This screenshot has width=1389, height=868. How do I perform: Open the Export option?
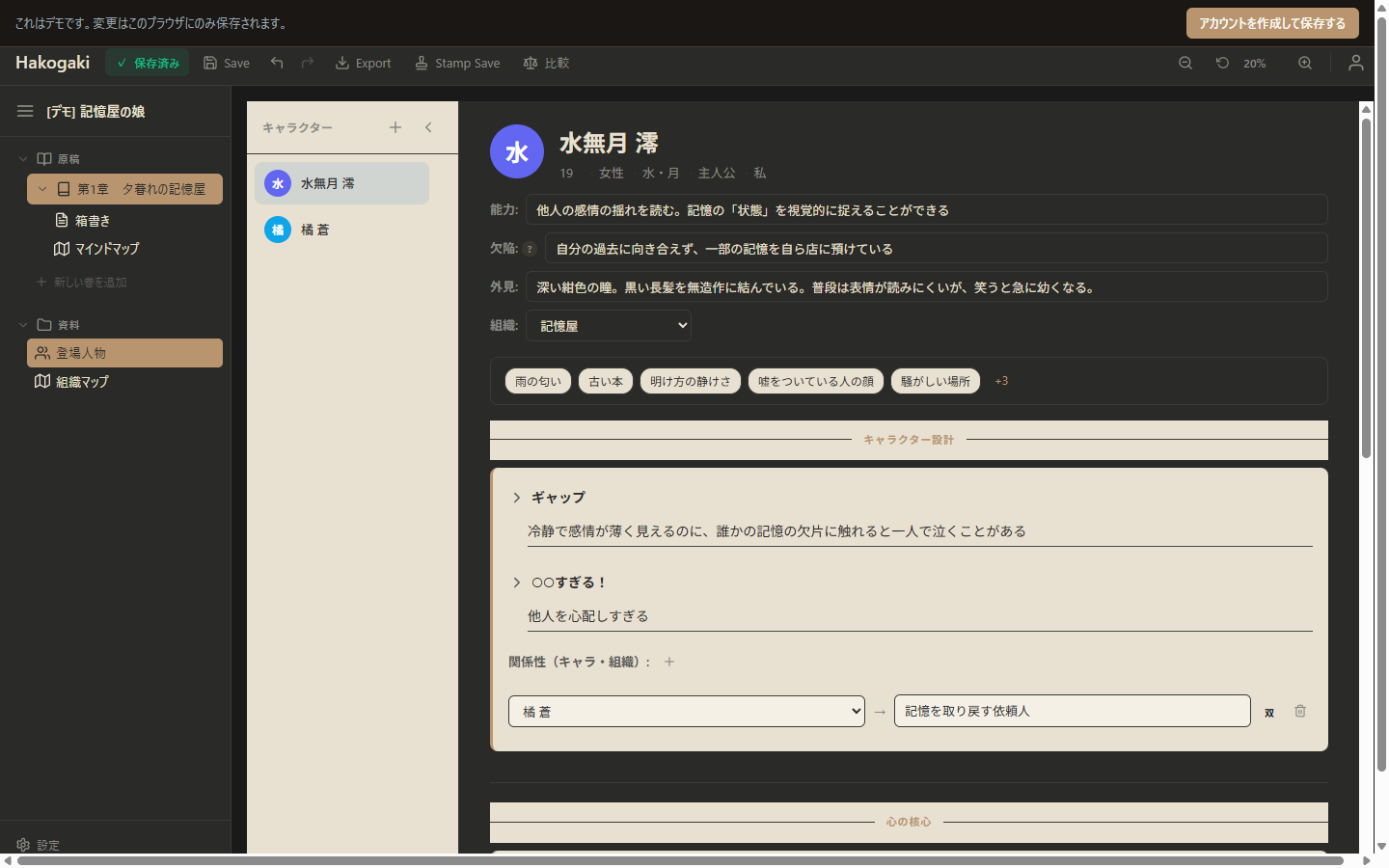(x=363, y=63)
